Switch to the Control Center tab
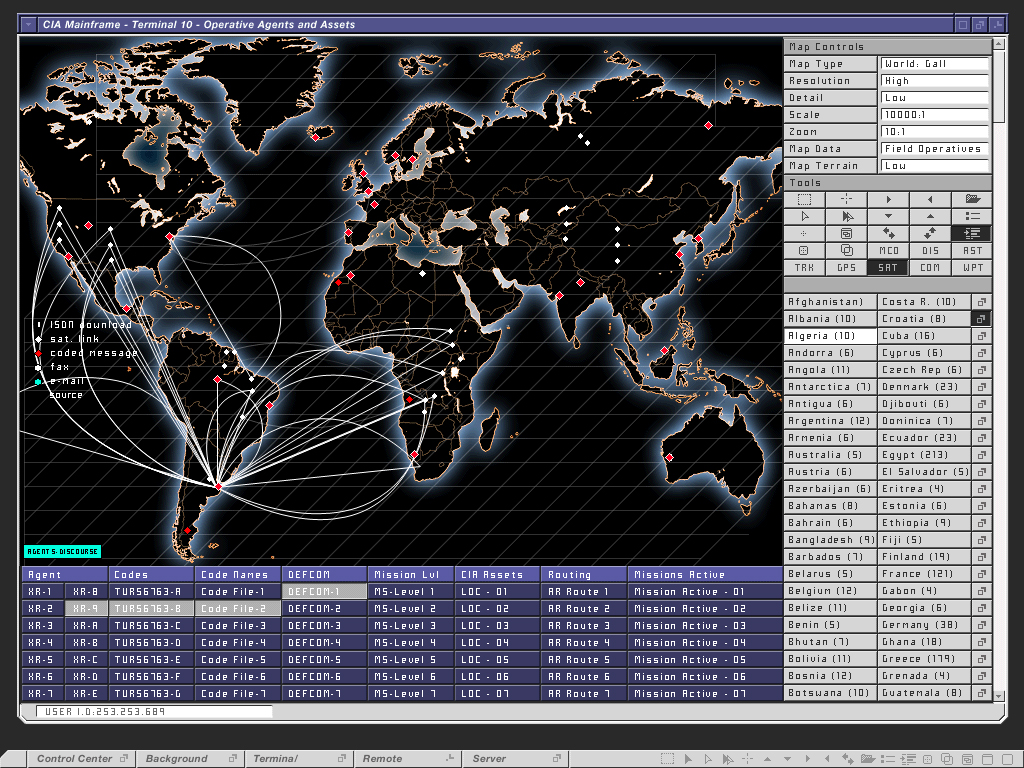Viewport: 1024px width, 768px height. 75,759
